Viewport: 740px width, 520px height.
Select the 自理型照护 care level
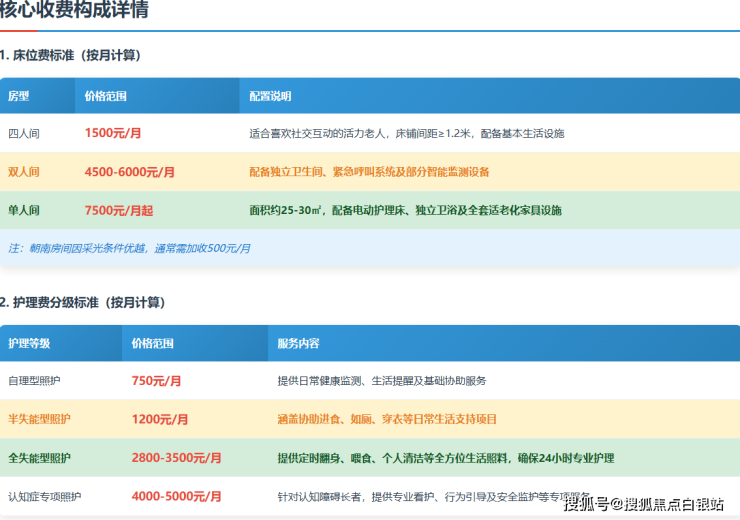pyautogui.click(x=35, y=381)
